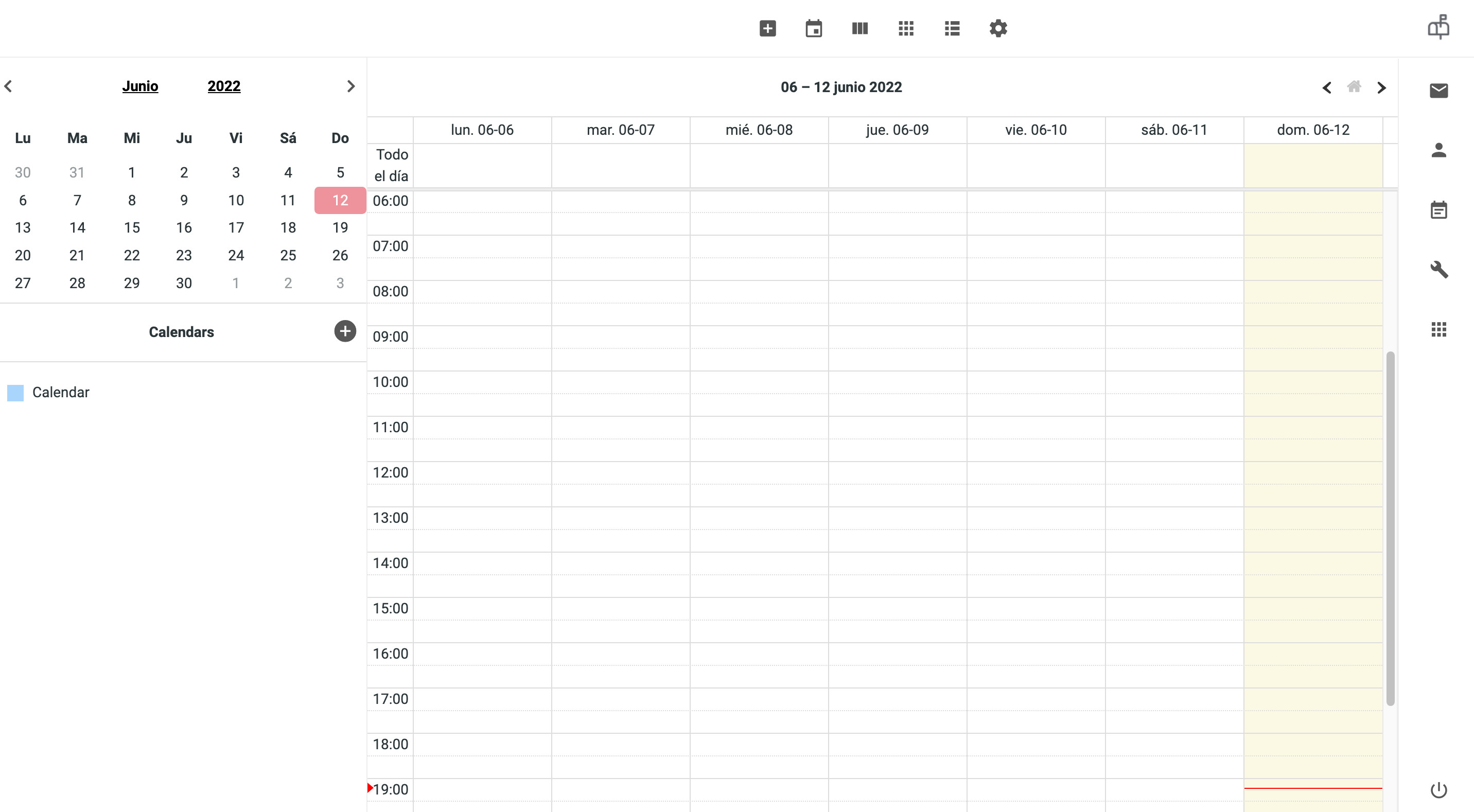Click the 14:00 slot on mié. 06-08

(x=759, y=563)
